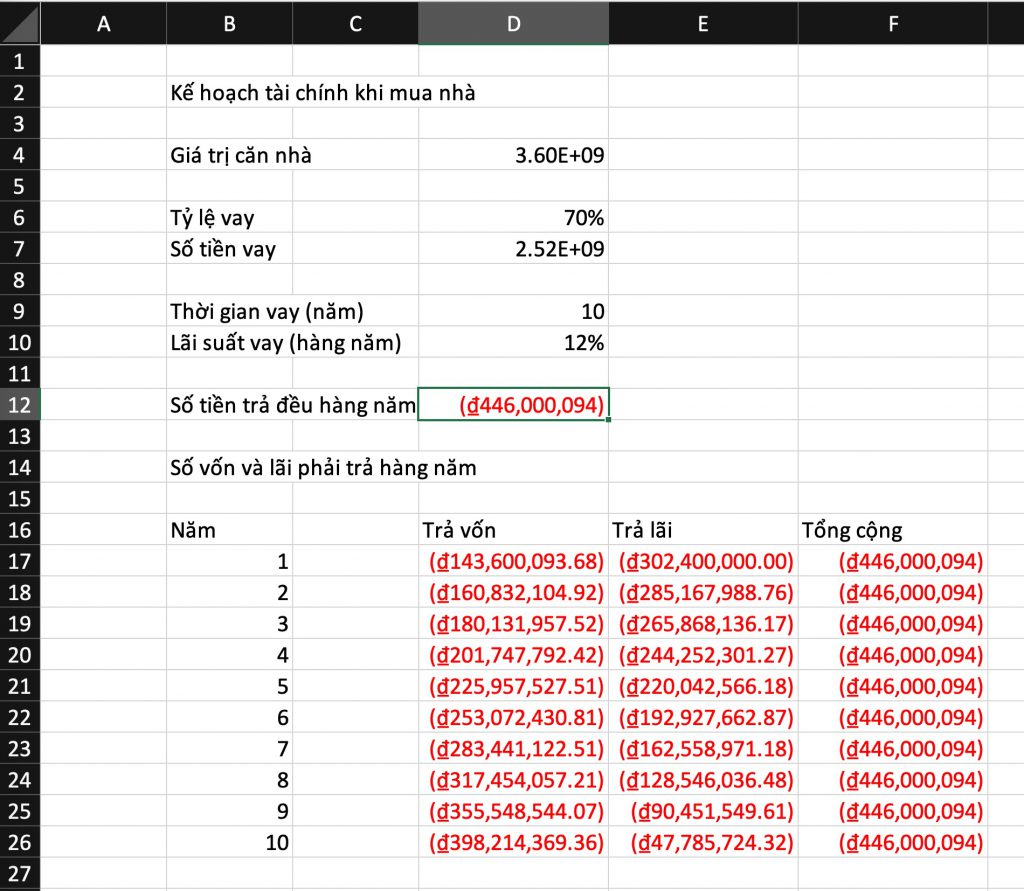Select interest cell (đ47,785,724.32)

point(703,842)
